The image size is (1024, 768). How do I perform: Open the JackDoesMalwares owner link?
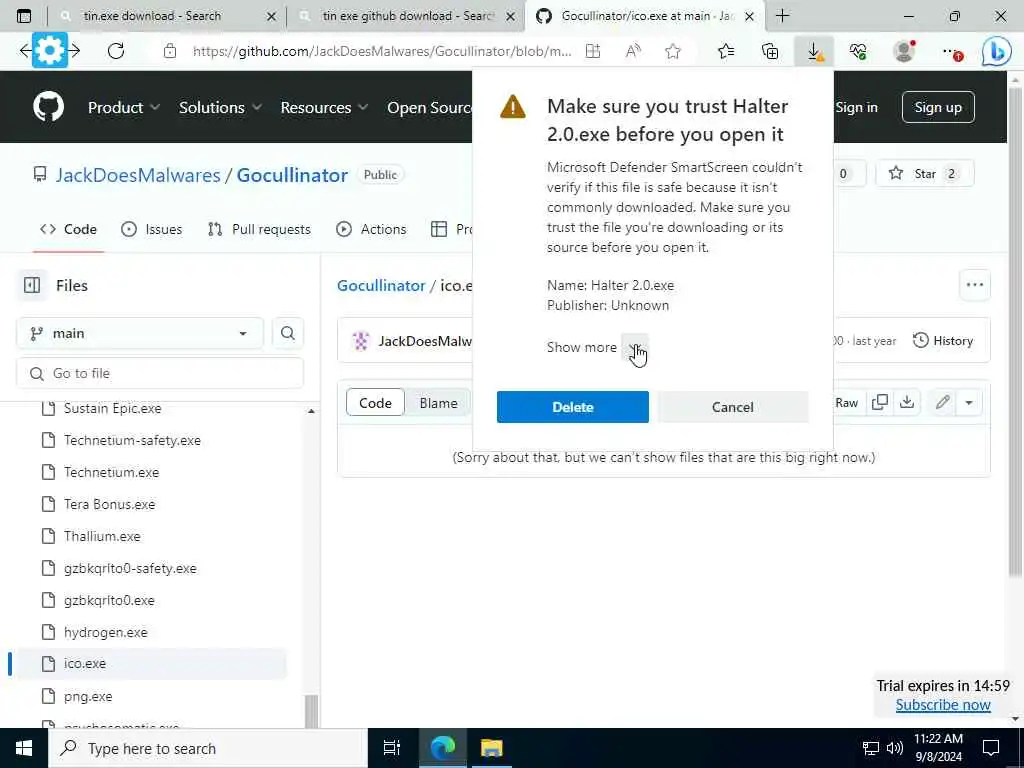click(138, 175)
